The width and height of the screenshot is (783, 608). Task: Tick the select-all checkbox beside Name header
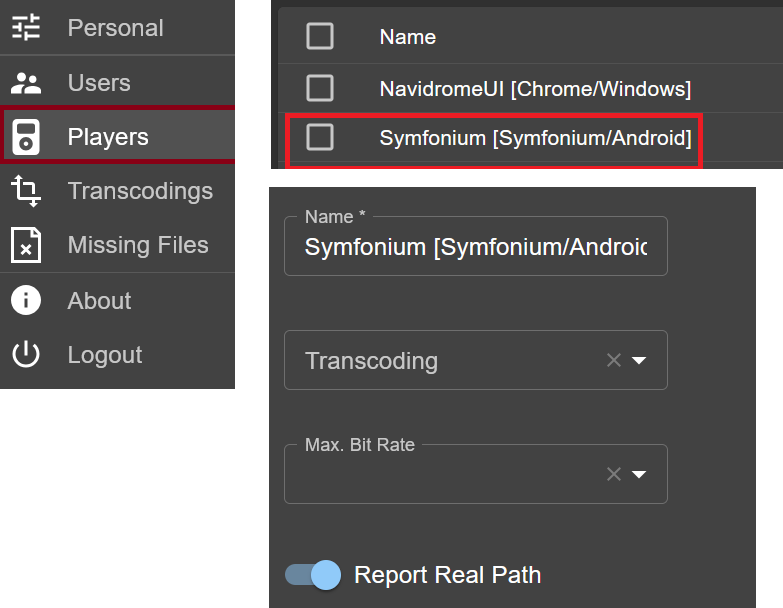pos(320,36)
